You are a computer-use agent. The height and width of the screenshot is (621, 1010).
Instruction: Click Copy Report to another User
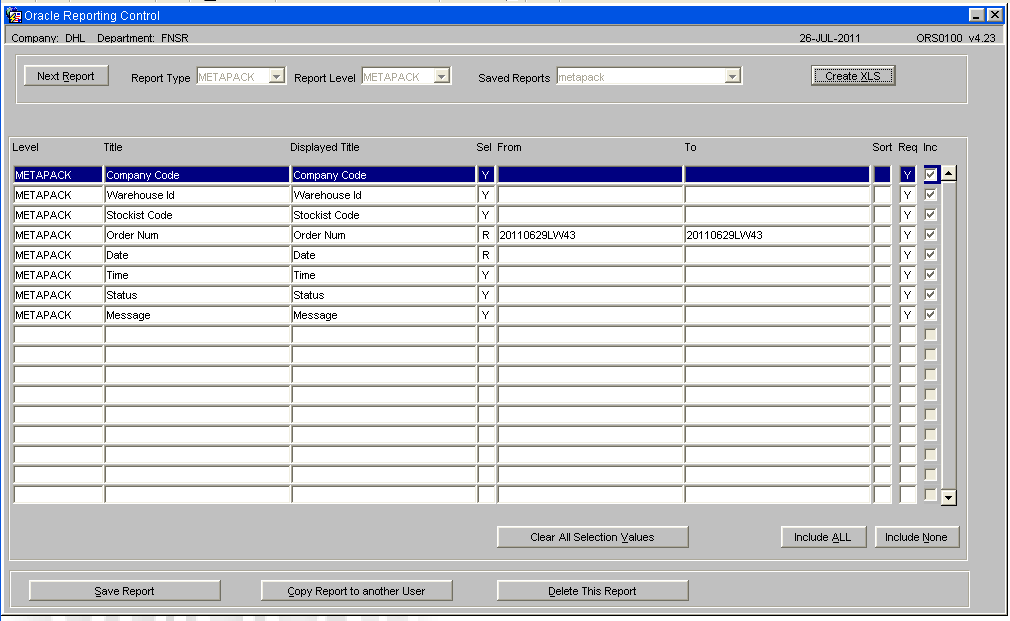coord(356,591)
